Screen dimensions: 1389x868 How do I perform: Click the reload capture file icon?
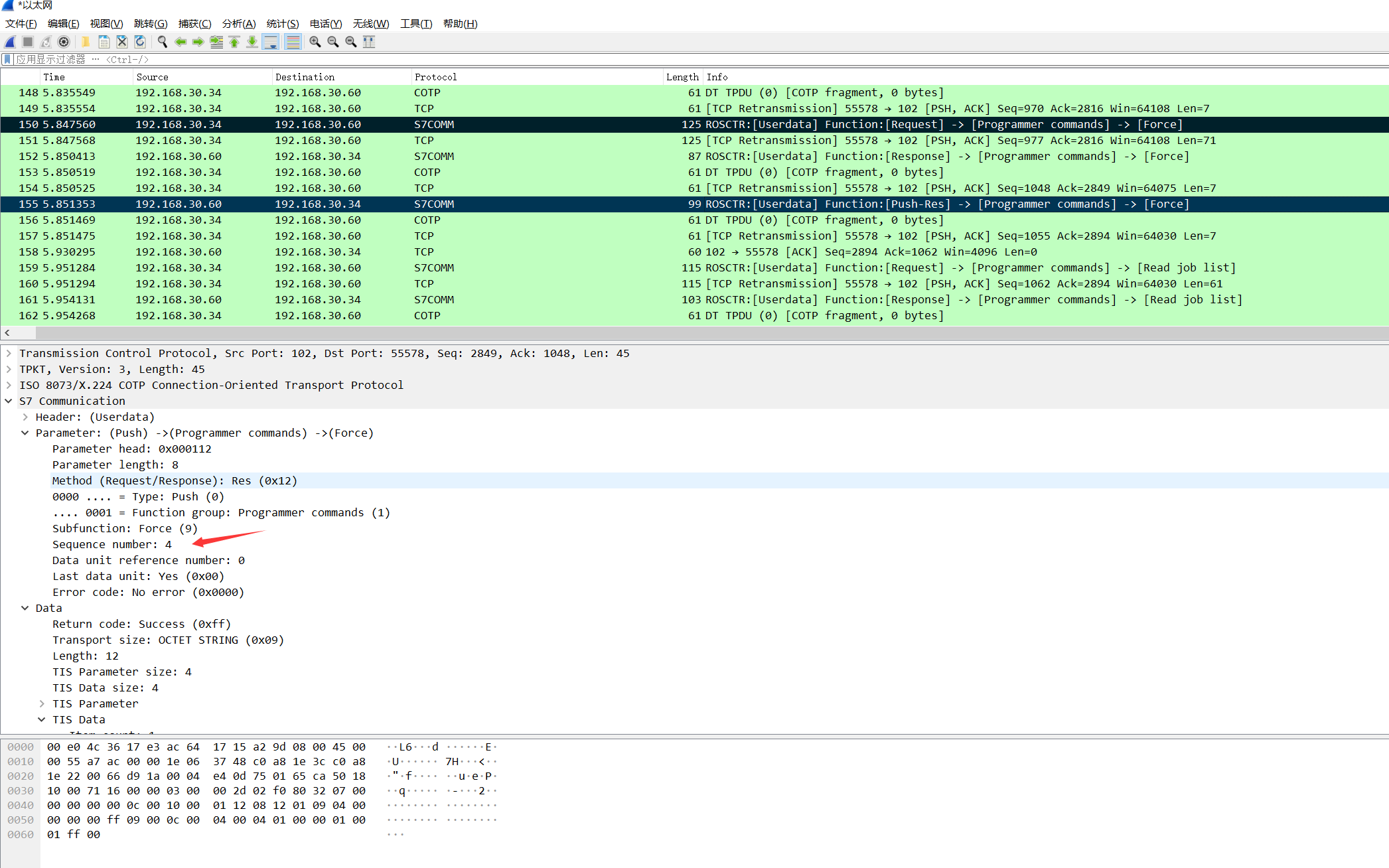tap(140, 42)
